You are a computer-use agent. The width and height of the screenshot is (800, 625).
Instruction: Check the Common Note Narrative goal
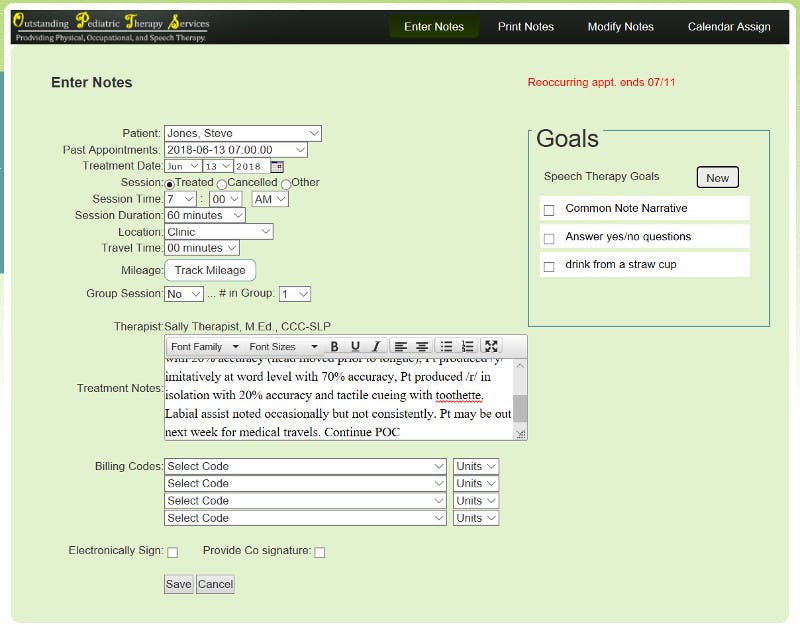pyautogui.click(x=549, y=210)
